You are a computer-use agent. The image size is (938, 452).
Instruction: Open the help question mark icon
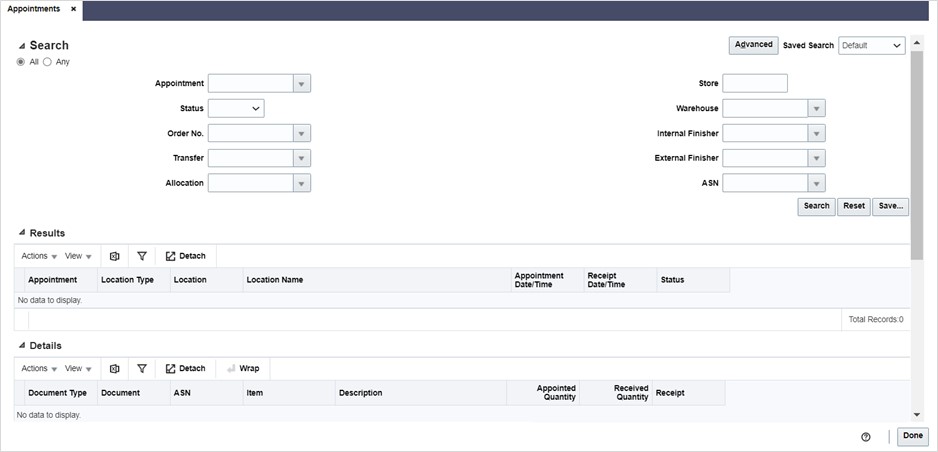(x=866, y=436)
